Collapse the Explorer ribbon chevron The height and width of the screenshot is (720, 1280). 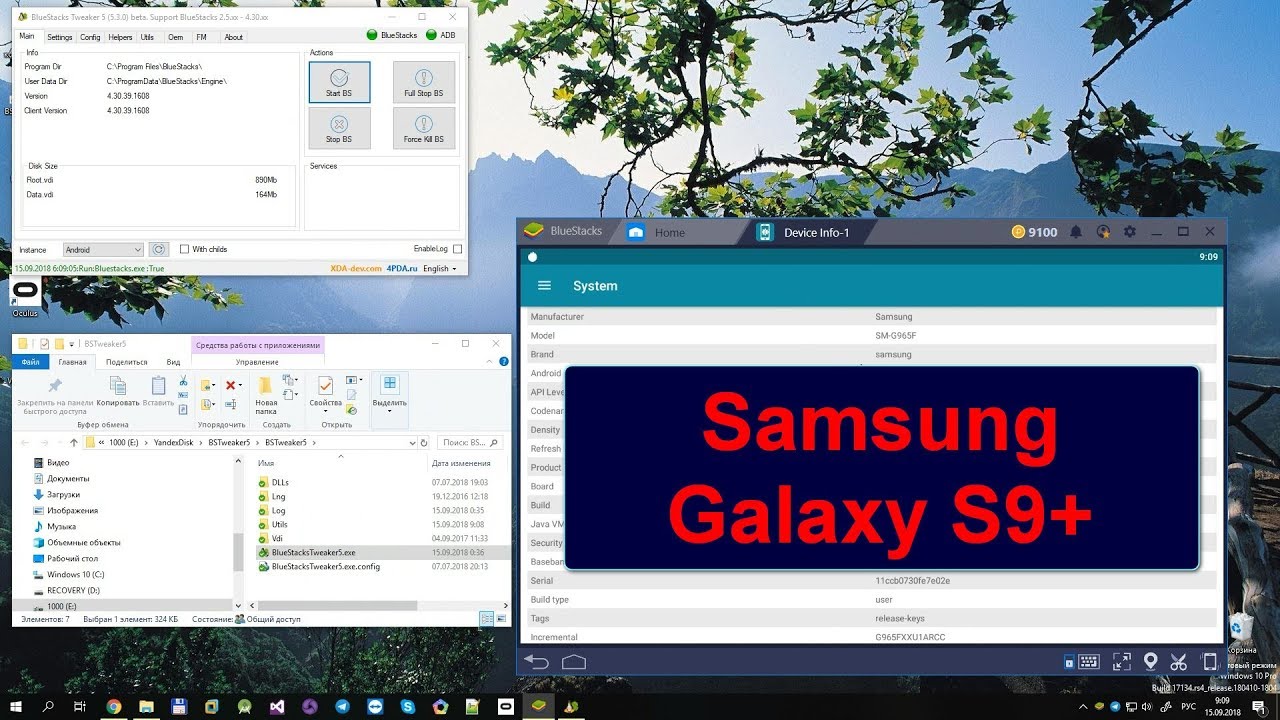point(490,362)
